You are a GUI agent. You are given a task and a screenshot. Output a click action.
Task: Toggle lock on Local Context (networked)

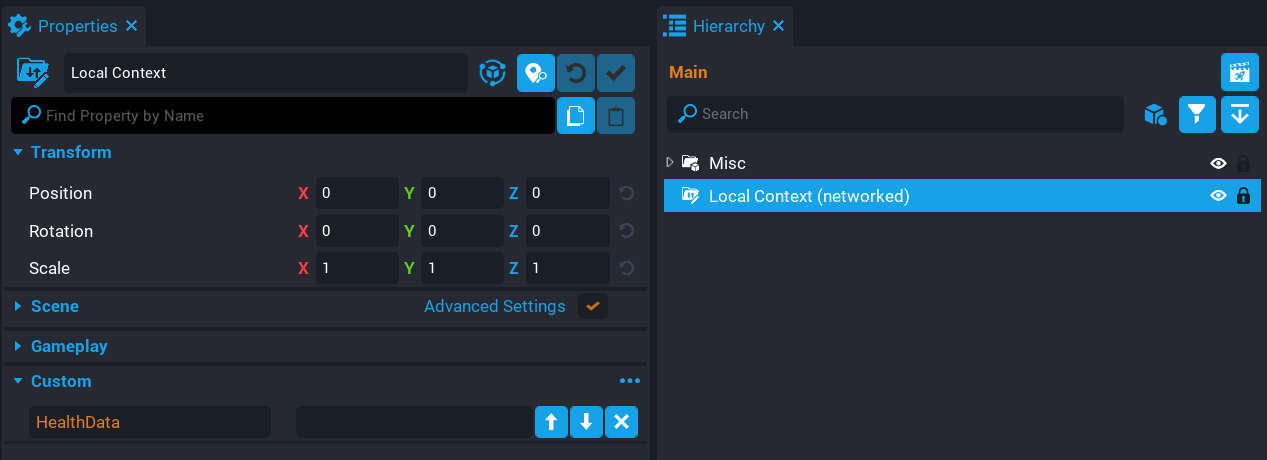coord(1243,196)
